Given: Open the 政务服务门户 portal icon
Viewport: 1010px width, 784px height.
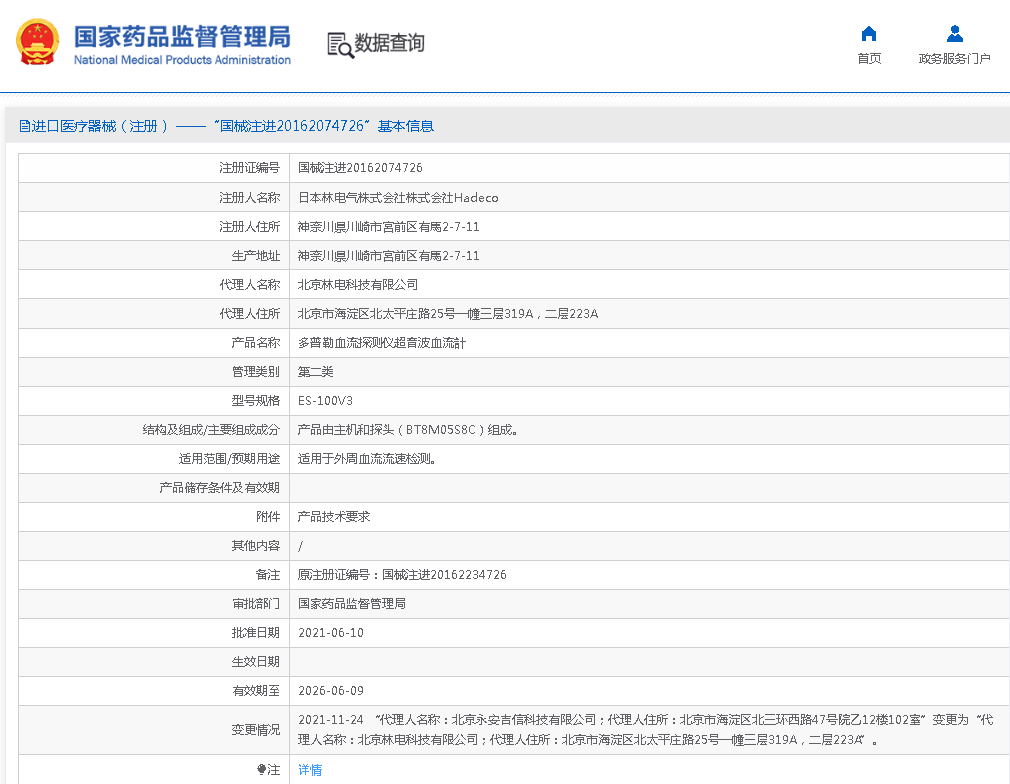Looking at the screenshot, I should coord(955,58).
